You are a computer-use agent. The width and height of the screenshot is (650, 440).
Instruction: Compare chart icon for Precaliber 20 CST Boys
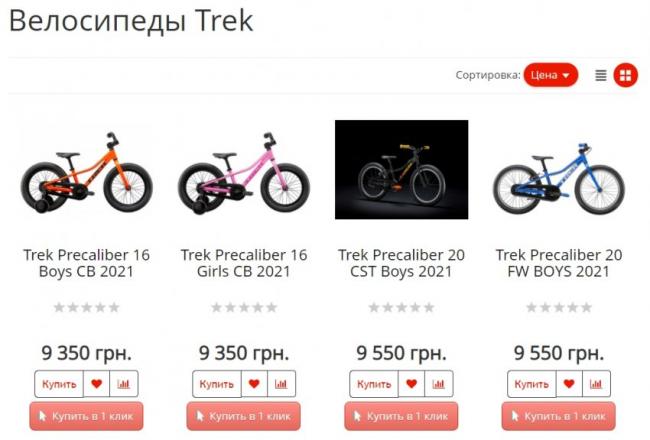(439, 384)
